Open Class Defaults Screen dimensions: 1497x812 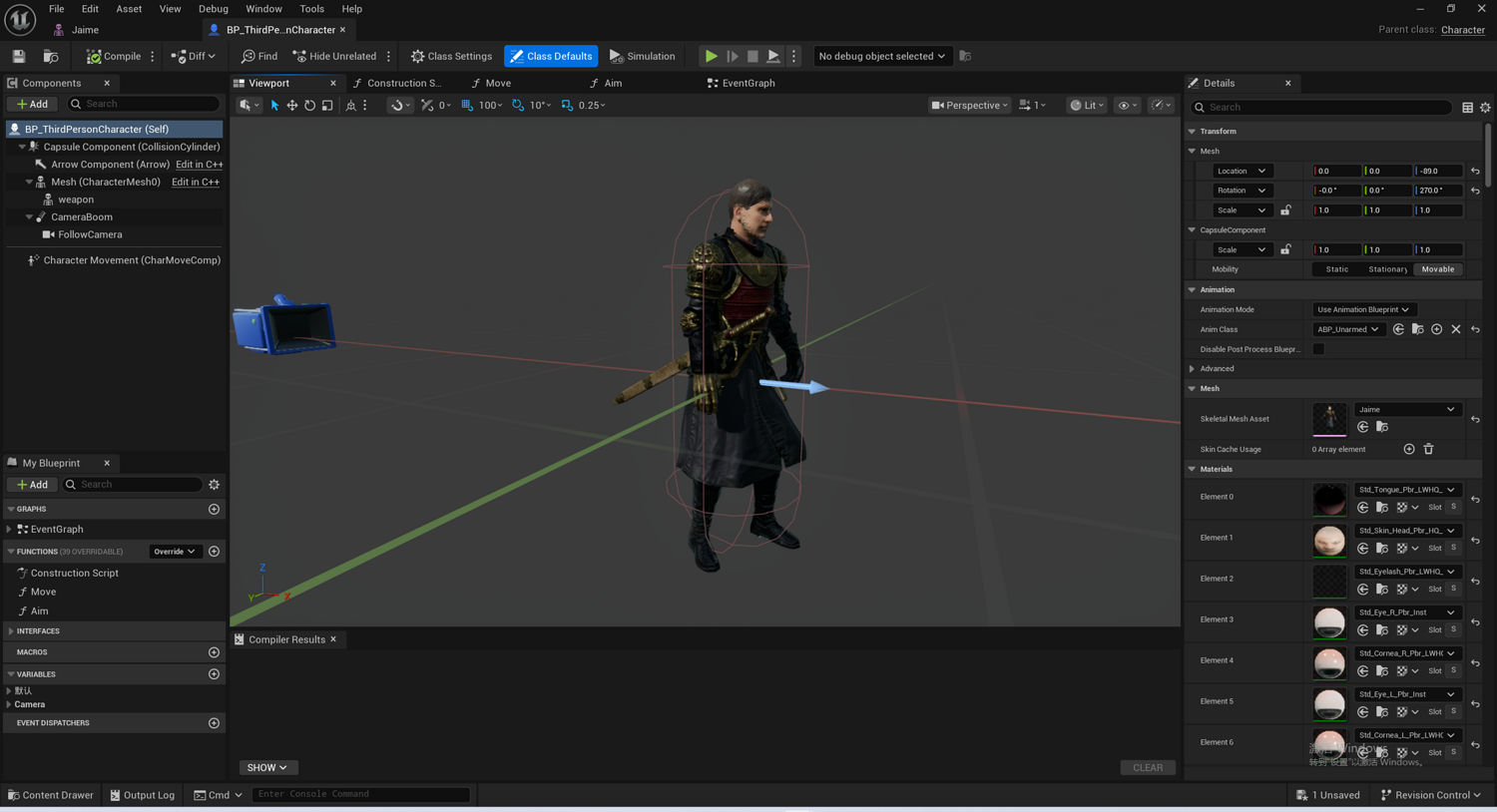pyautogui.click(x=551, y=56)
